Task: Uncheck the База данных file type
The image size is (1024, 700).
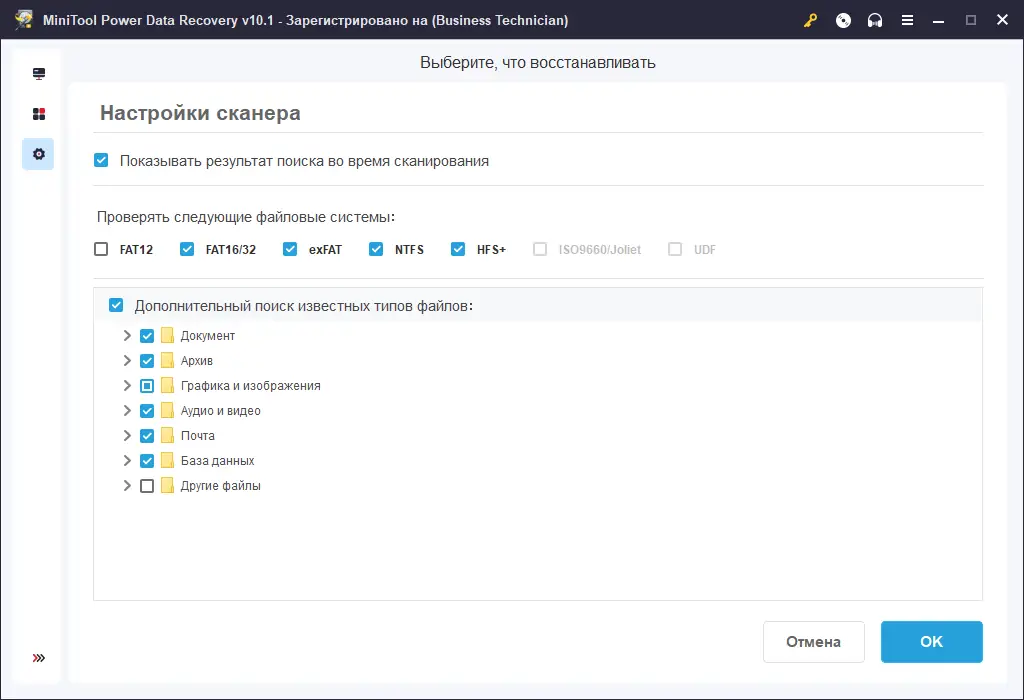Action: tap(147, 461)
